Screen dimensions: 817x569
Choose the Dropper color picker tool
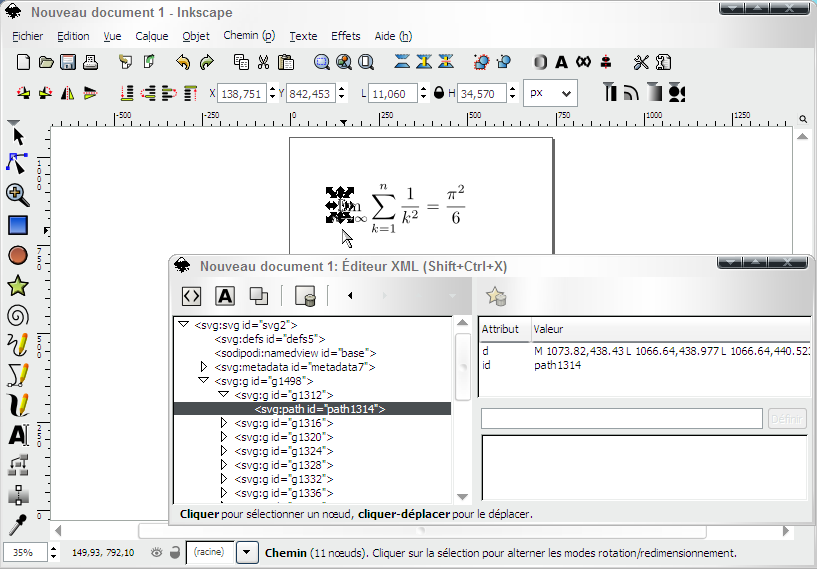coord(18,525)
